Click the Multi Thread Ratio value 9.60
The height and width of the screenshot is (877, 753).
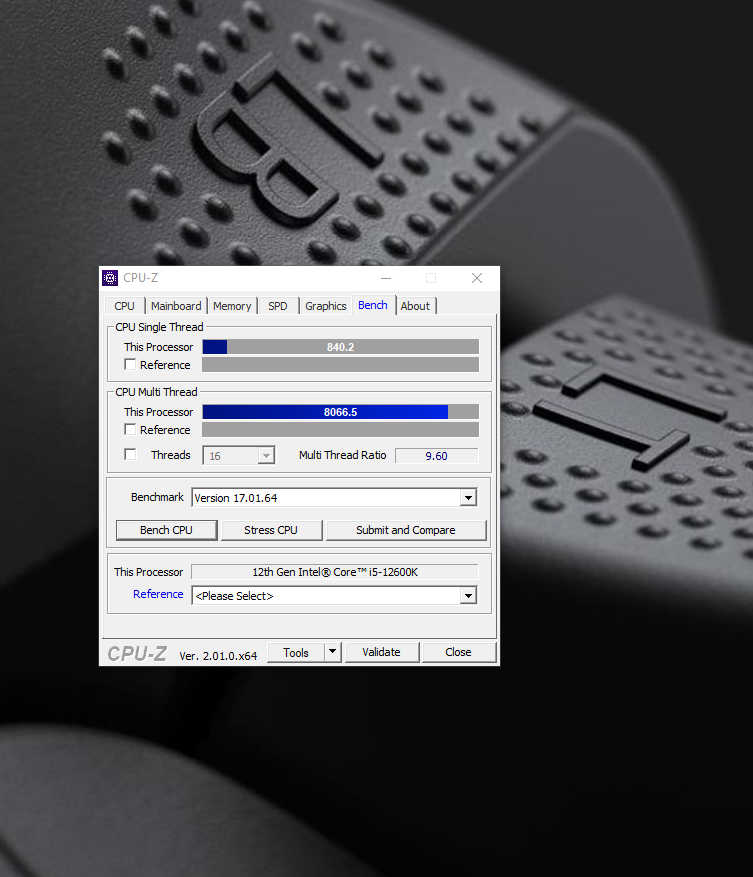point(436,456)
